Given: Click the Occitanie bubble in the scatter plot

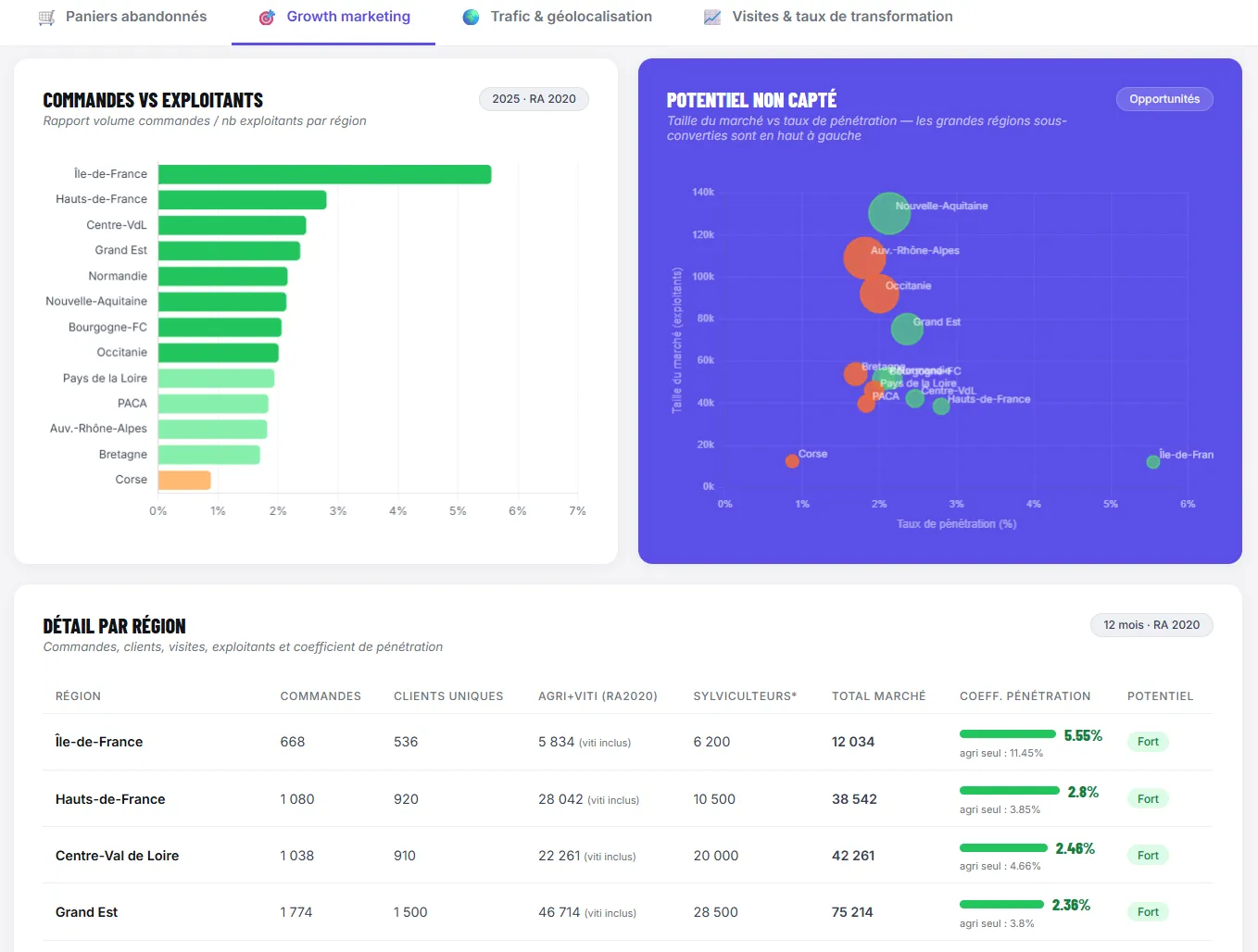Looking at the screenshot, I should coord(879,294).
